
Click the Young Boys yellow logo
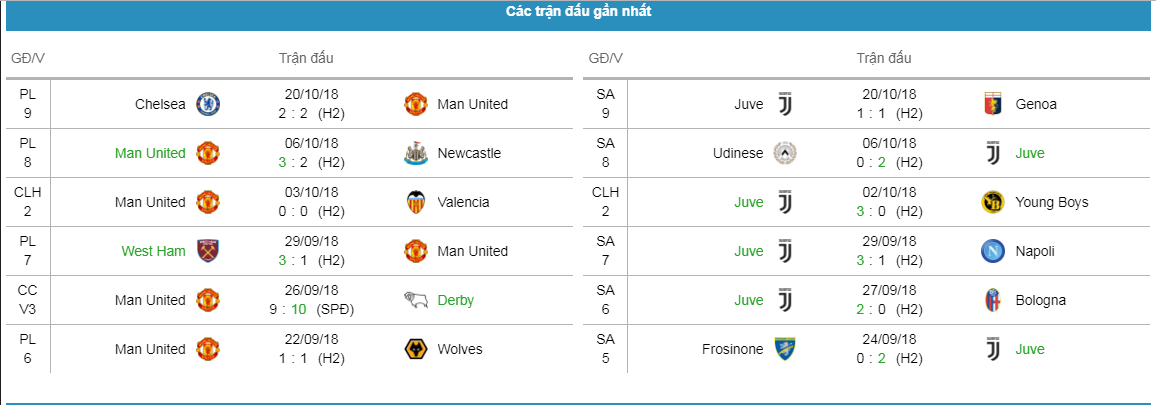tap(994, 202)
